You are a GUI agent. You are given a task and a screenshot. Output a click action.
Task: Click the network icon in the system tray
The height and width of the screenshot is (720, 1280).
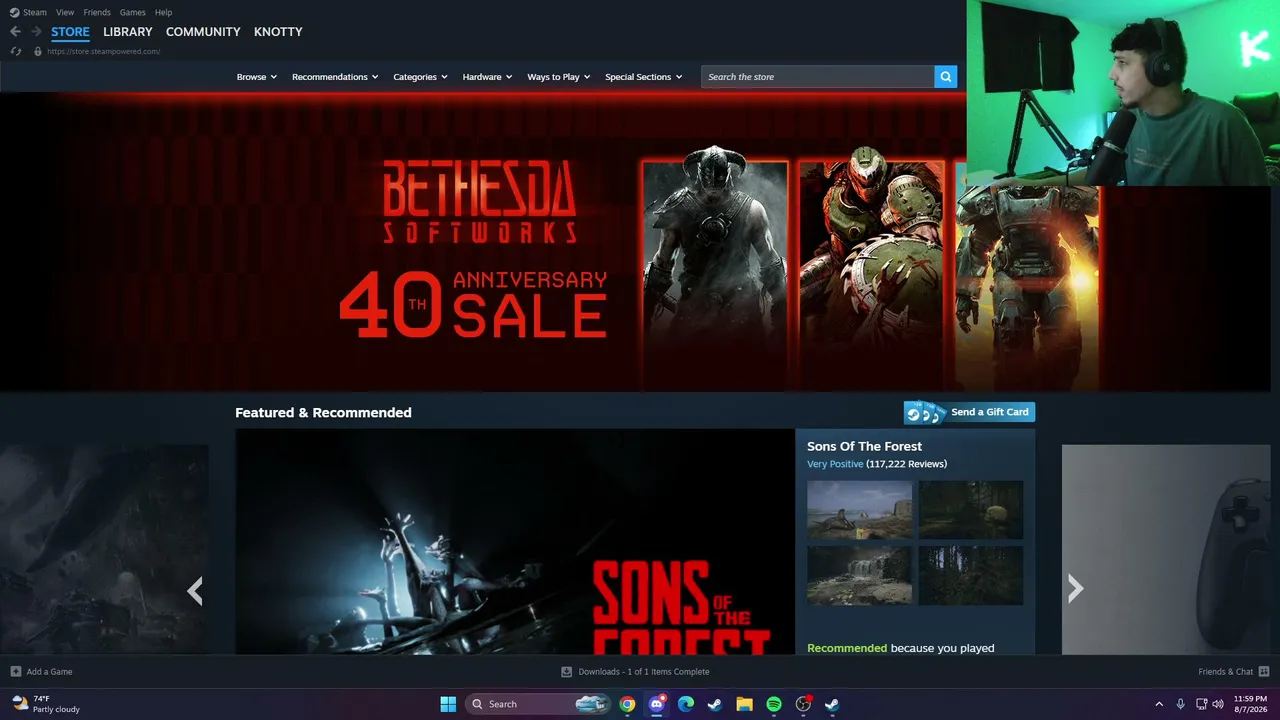tap(1201, 704)
